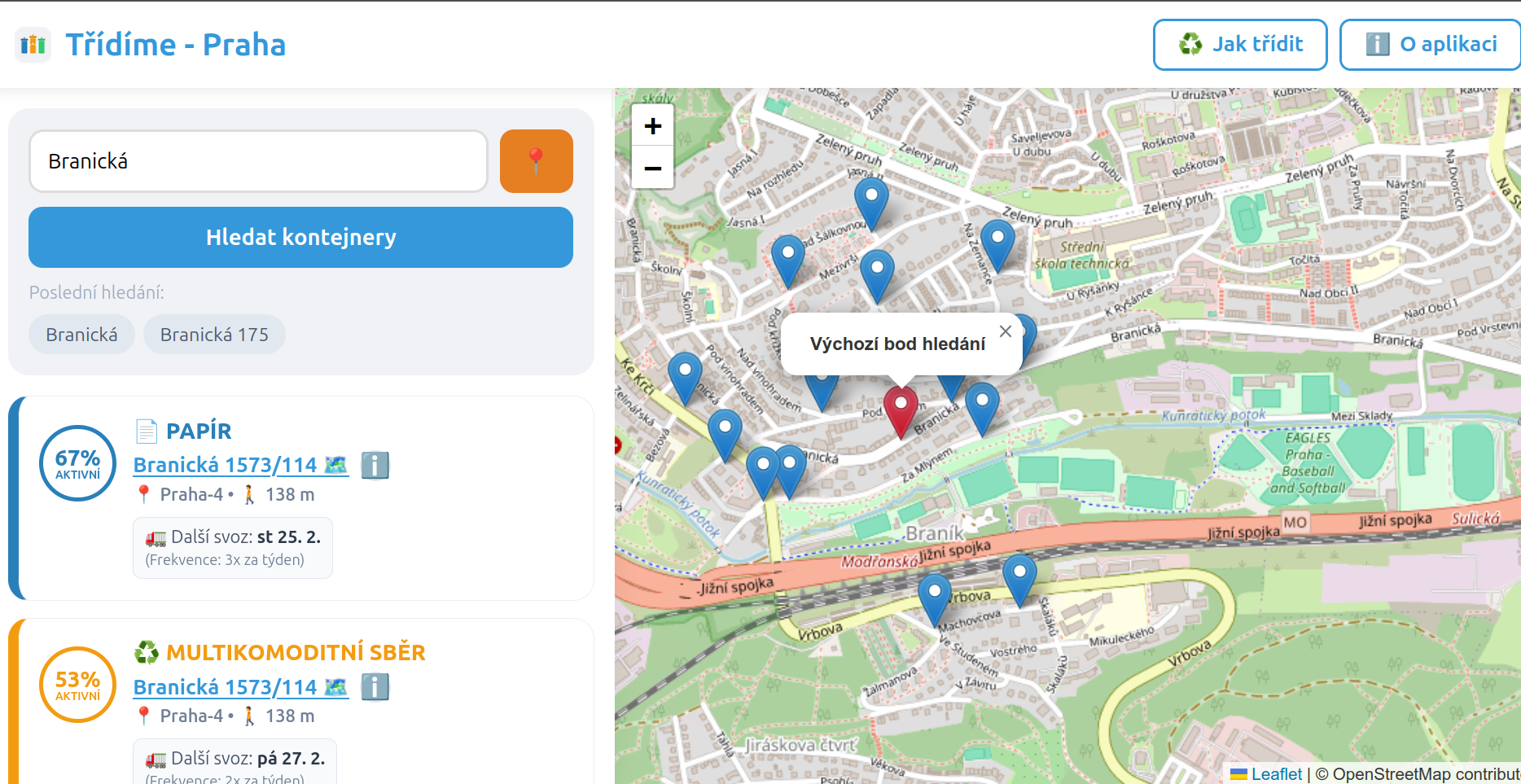The width and height of the screenshot is (1521, 784).
Task: Select recent search Branická 175
Action: coord(214,335)
